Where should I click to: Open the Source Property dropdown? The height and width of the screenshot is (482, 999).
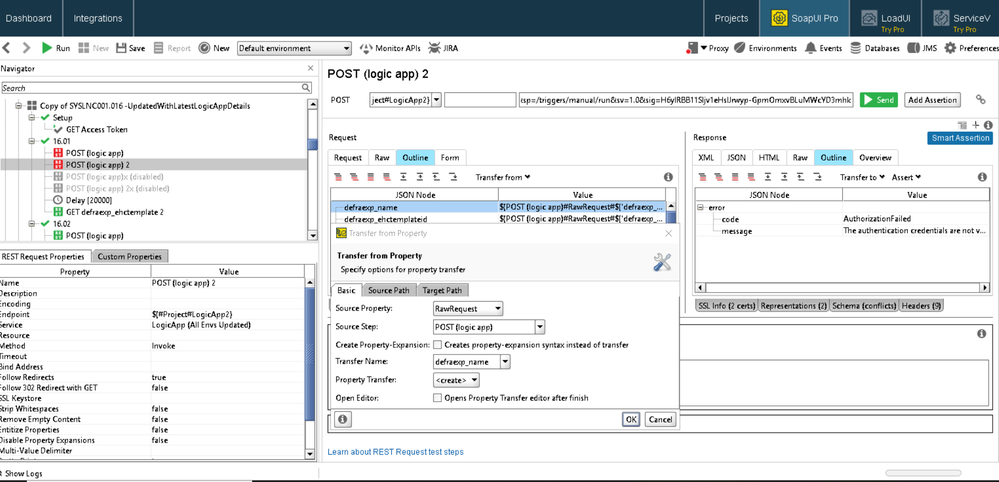click(468, 309)
